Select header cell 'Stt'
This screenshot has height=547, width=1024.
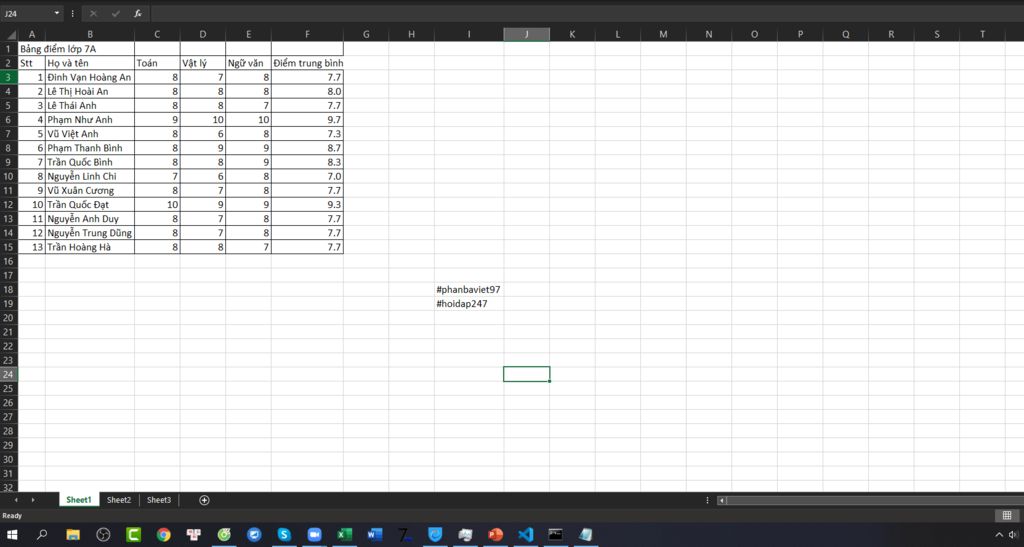31,63
